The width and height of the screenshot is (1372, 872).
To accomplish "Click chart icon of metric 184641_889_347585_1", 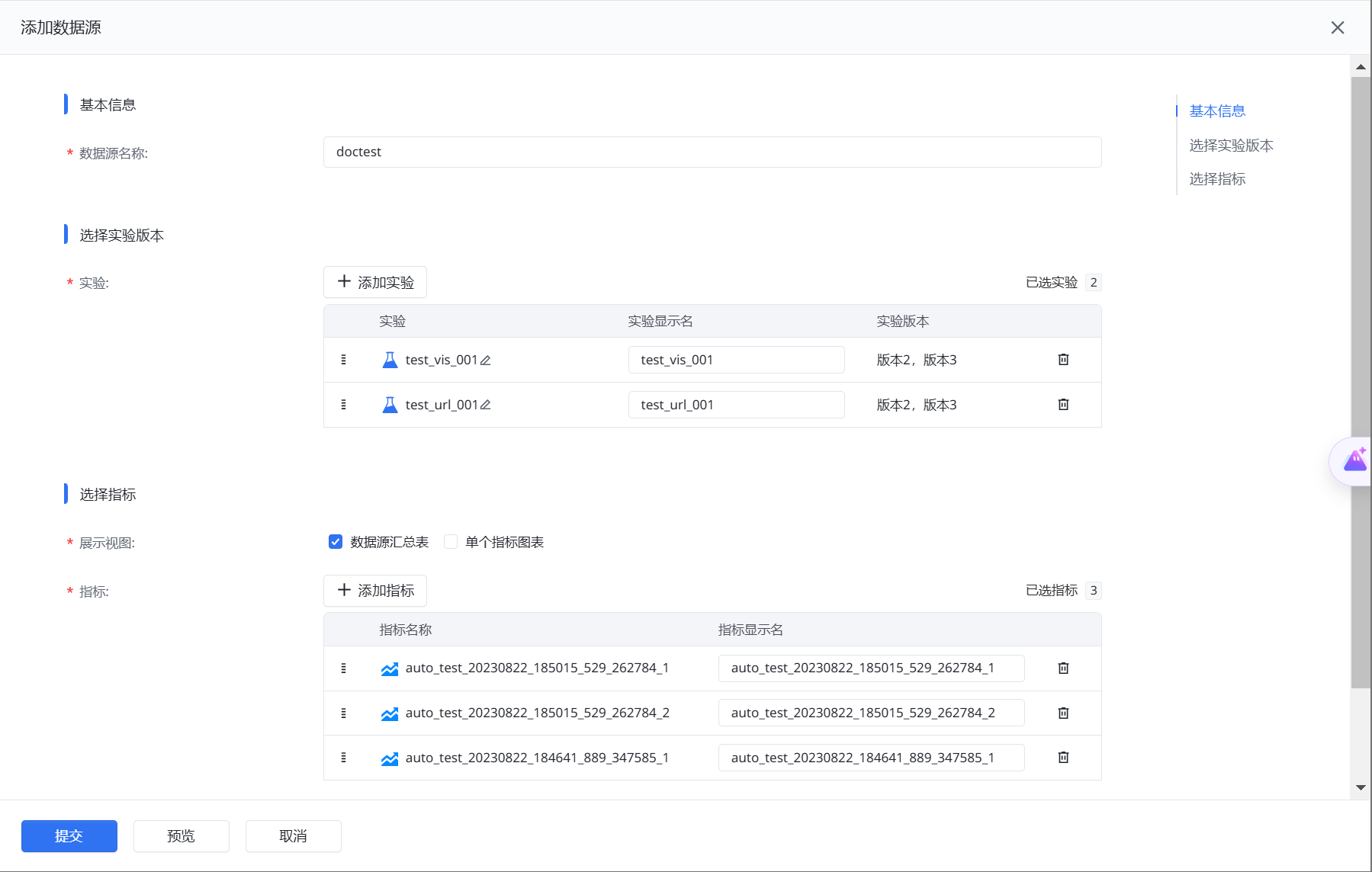I will 390,759.
